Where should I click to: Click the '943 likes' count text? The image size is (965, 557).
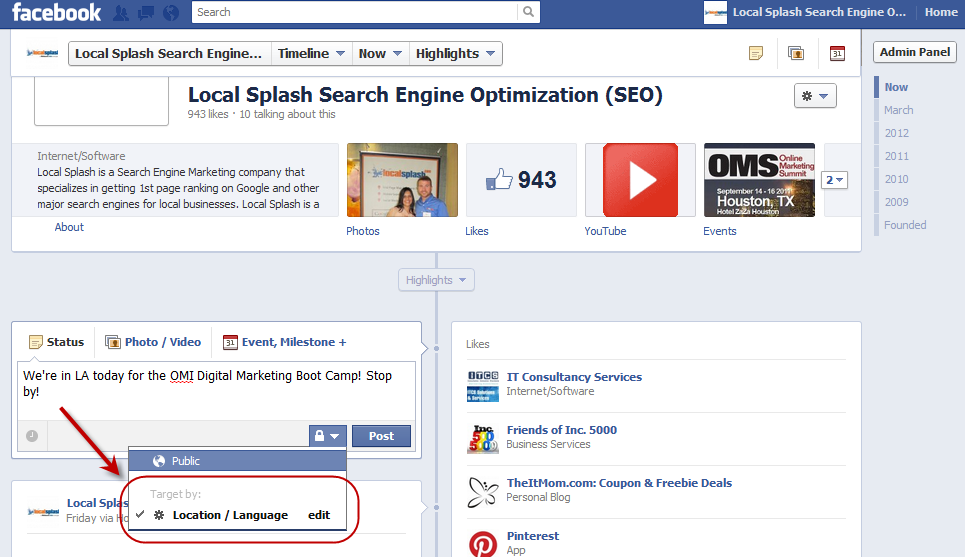(208, 114)
